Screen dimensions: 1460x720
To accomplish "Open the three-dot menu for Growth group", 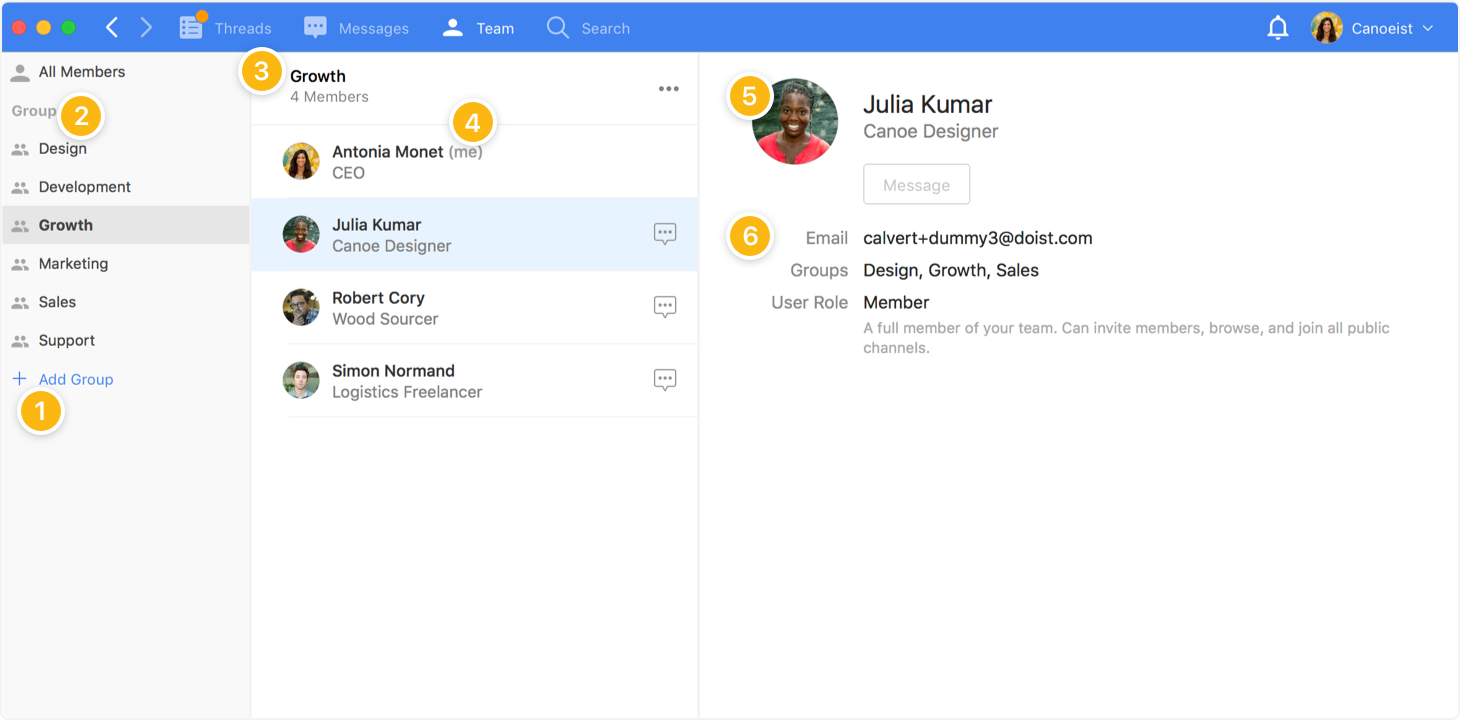I will [668, 89].
